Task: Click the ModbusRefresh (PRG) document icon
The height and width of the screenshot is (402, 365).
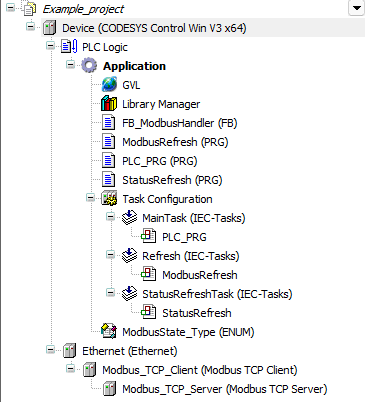Action: coord(109,142)
